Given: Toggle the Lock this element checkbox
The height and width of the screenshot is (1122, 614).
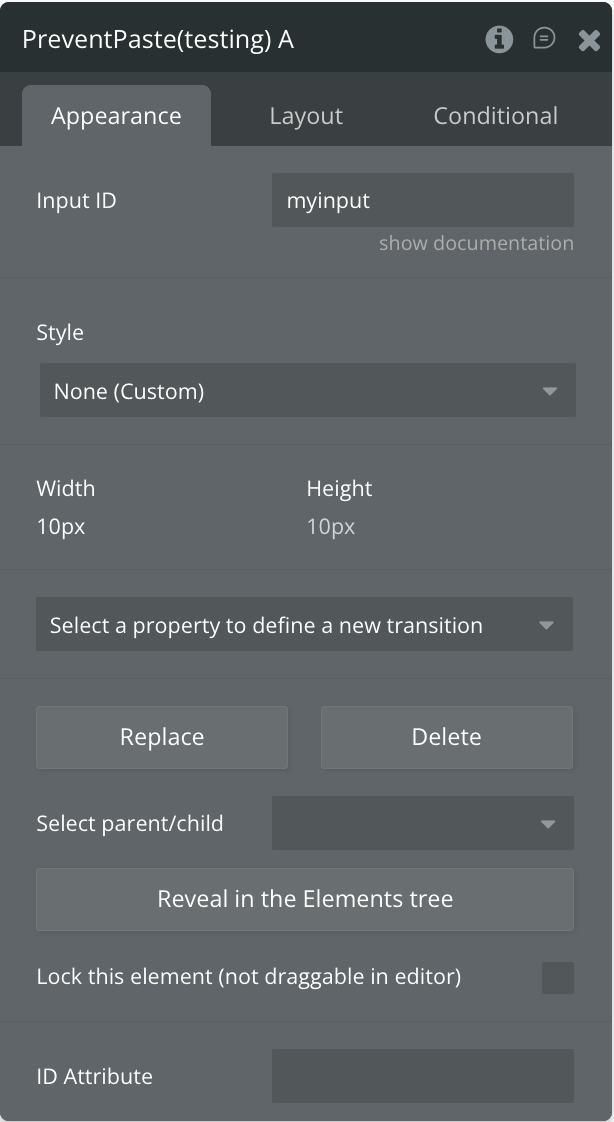Looking at the screenshot, I should tap(558, 977).
